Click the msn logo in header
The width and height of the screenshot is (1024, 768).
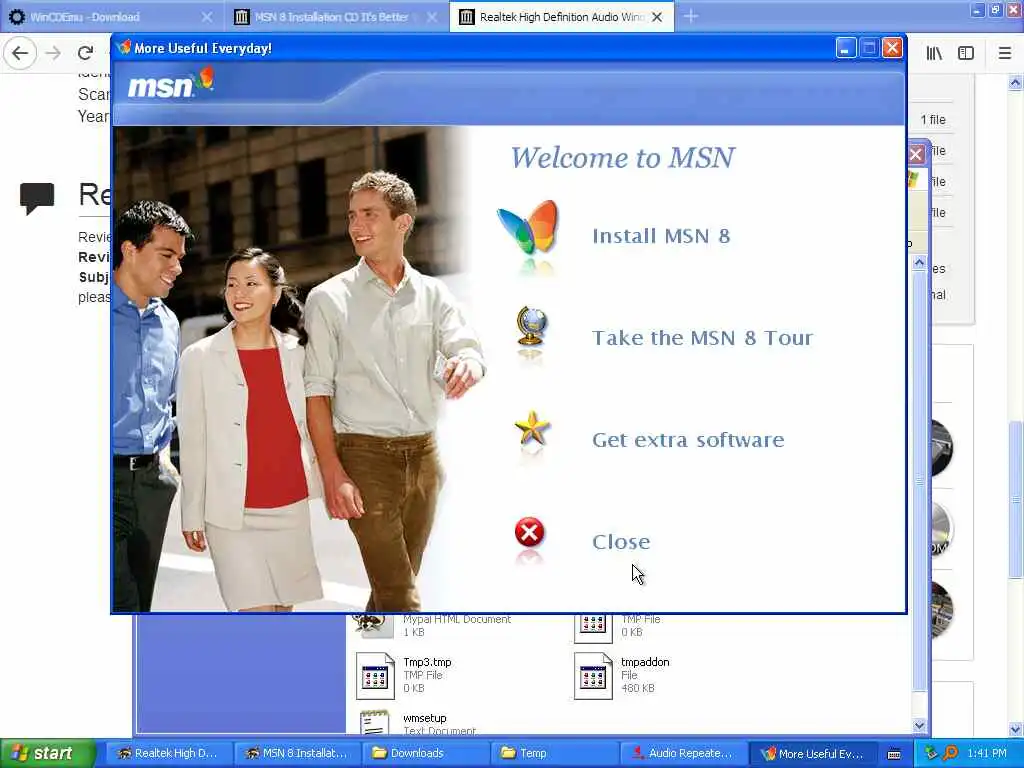coord(170,84)
